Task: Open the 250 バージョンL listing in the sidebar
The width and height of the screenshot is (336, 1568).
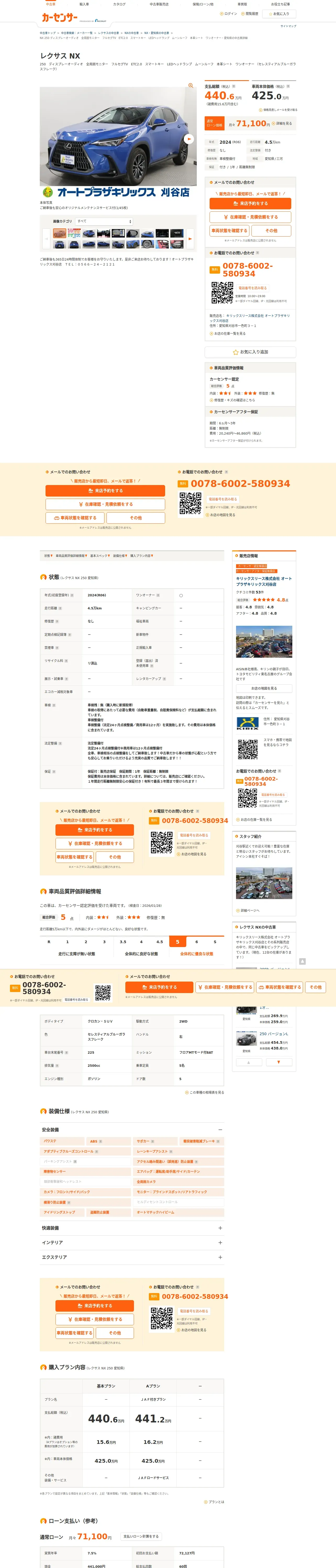Action: click(274, 1034)
